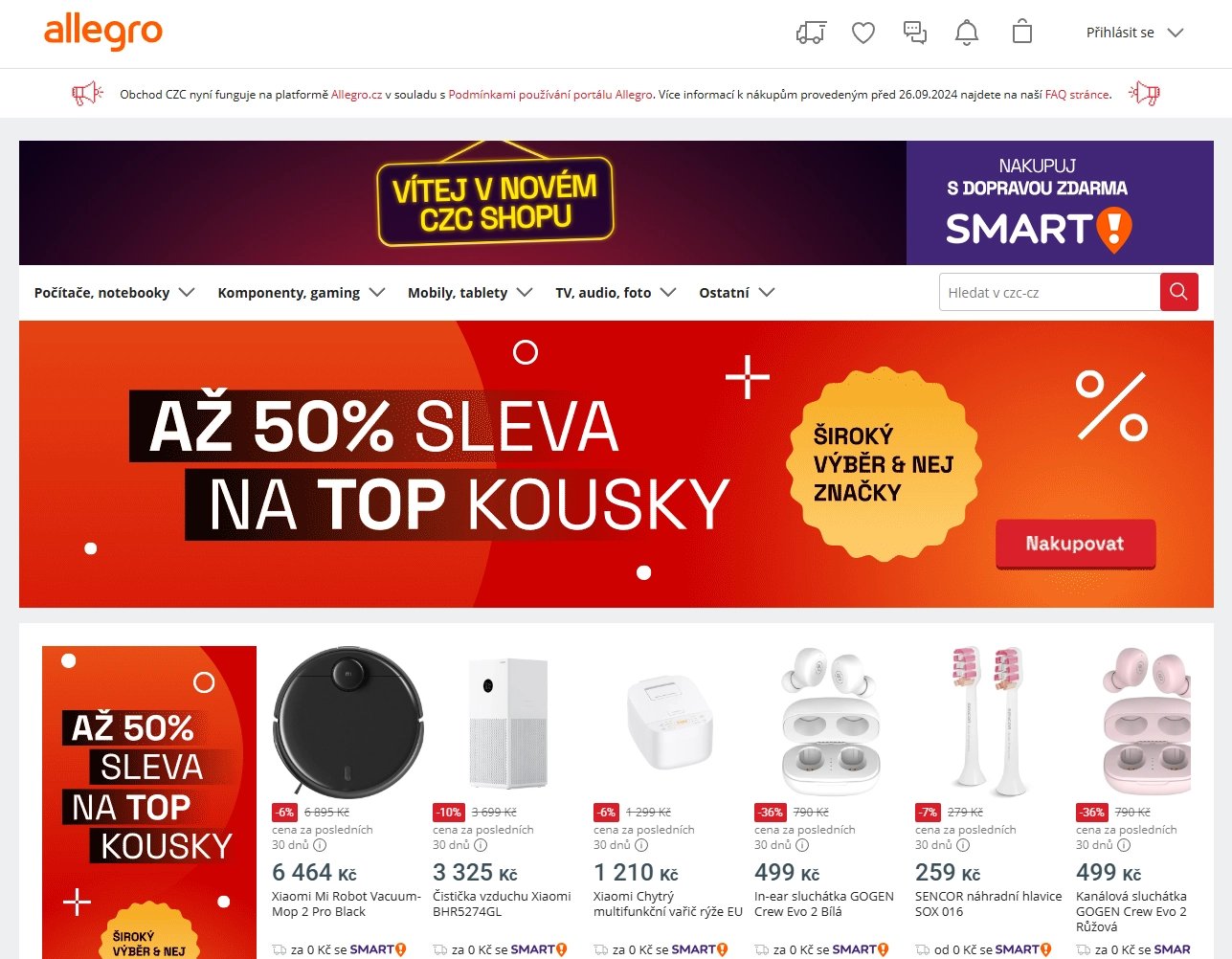Open the delivery truck icon in header
The image size is (1232, 959).
coord(811,33)
